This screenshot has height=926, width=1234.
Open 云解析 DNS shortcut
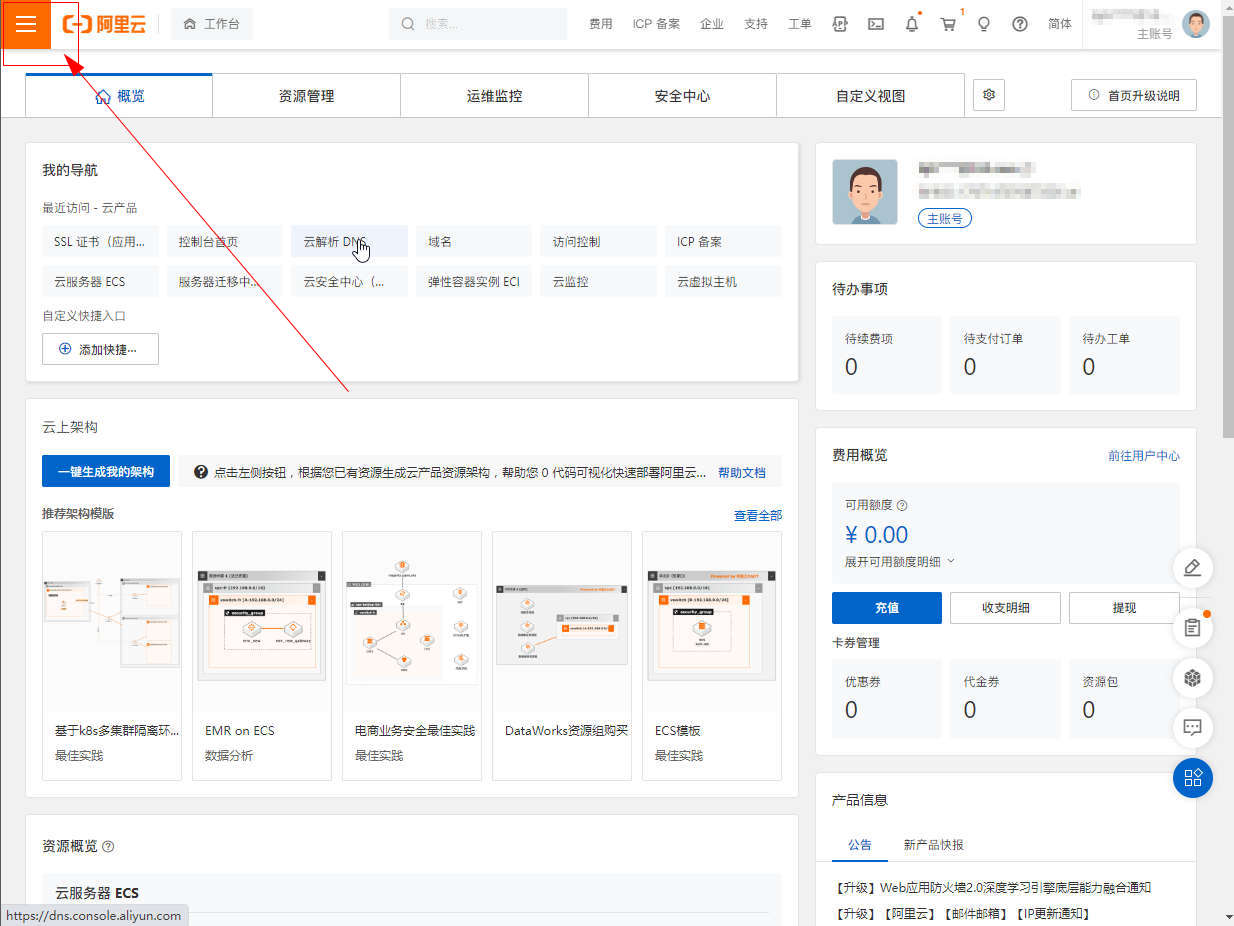pos(349,241)
